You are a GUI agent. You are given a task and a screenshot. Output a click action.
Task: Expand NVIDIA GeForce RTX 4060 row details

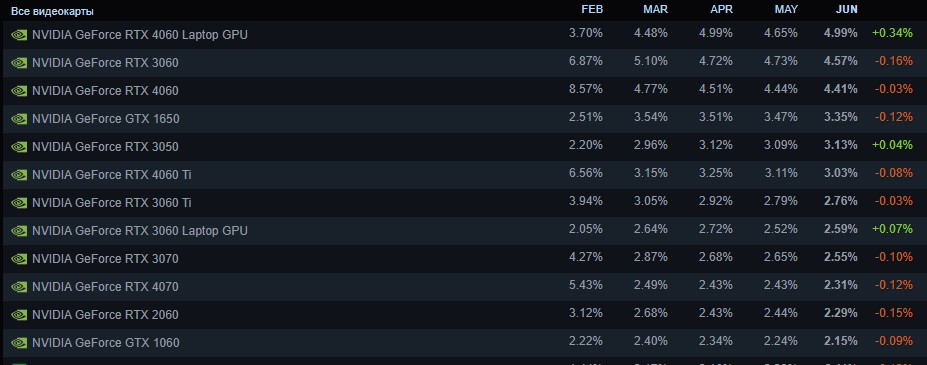coord(464,91)
